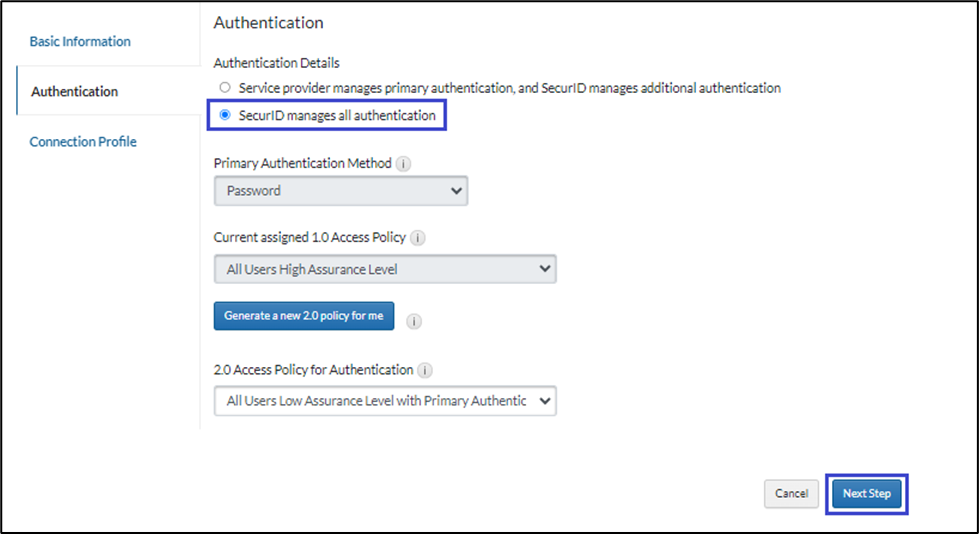Proceed with the Next Step button
Viewport: 979px width, 534px height.
click(866, 494)
